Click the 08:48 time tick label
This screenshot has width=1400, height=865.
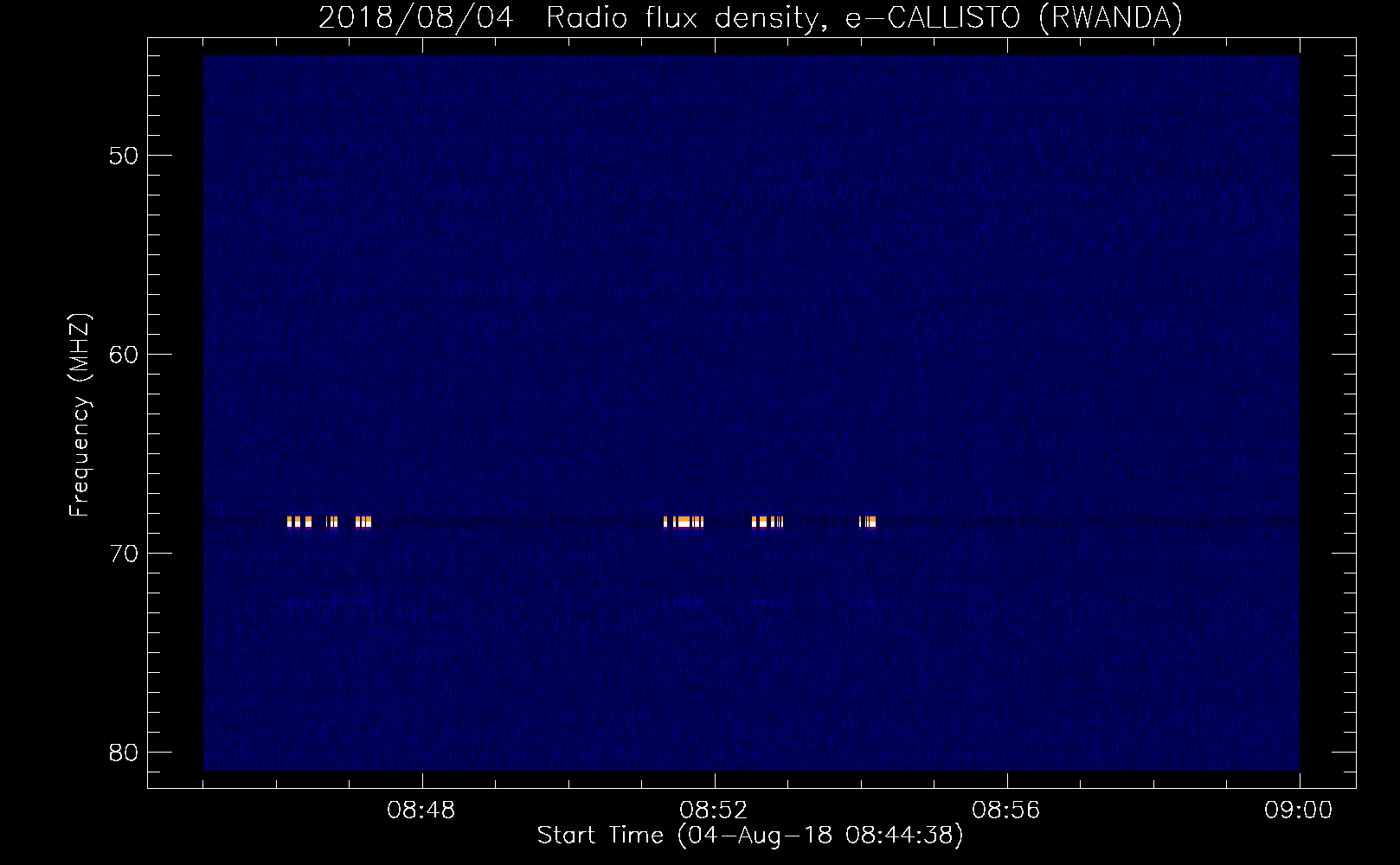pos(421,811)
